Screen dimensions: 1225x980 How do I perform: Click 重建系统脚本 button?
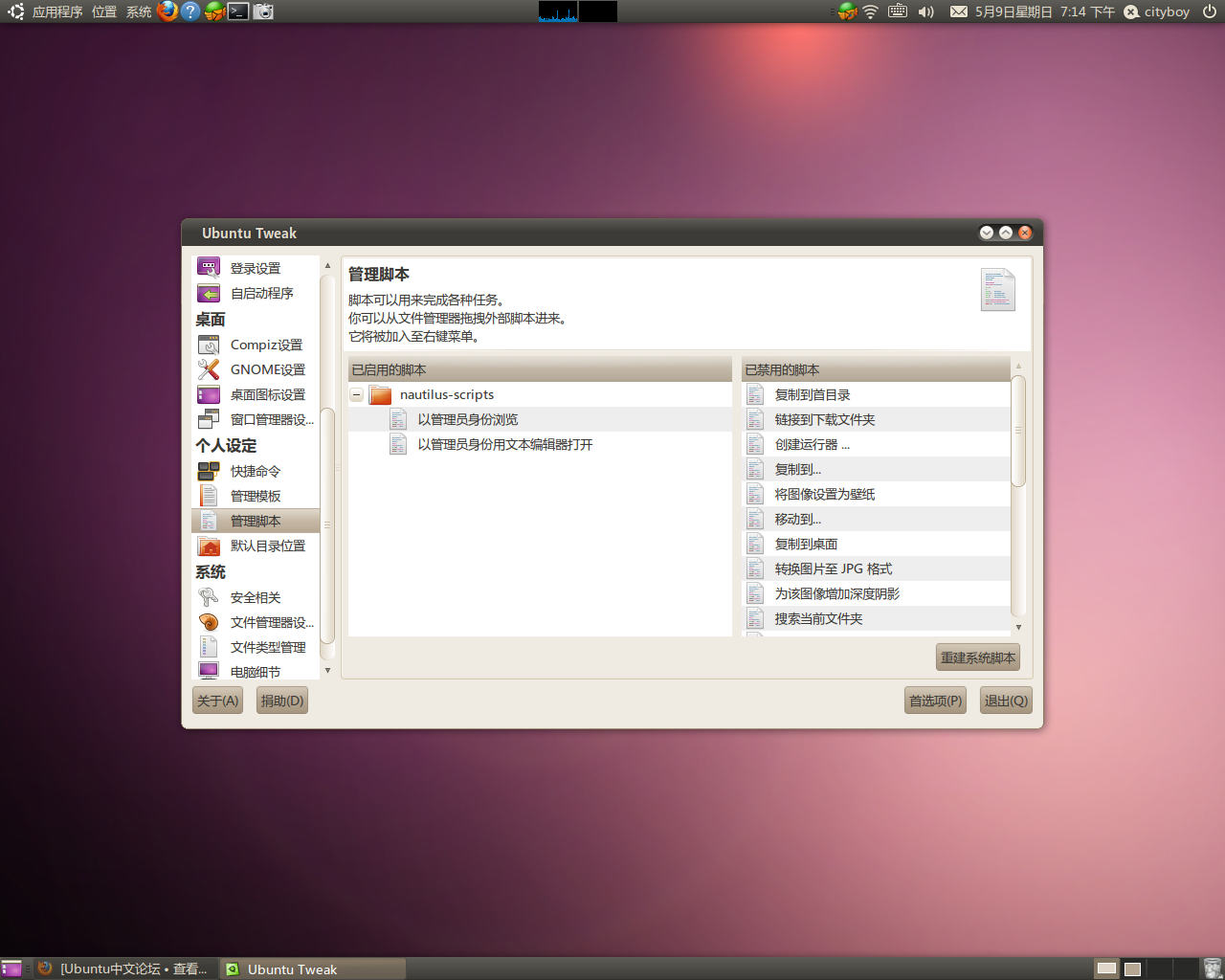tap(978, 657)
